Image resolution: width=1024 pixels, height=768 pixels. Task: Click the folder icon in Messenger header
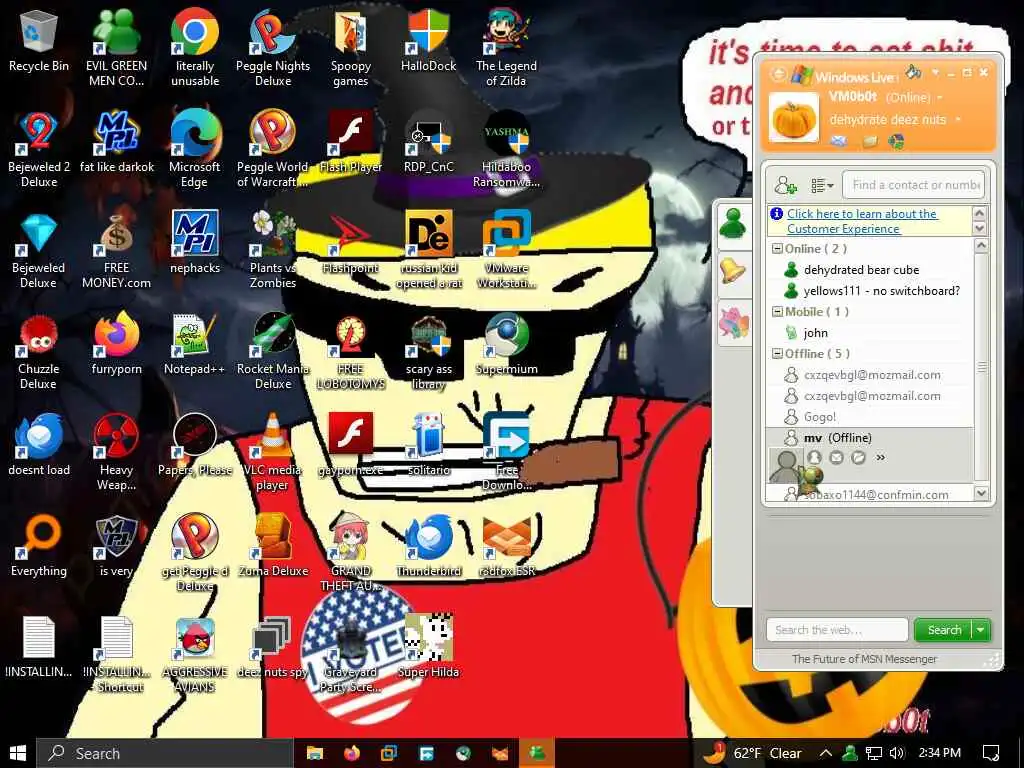[869, 141]
